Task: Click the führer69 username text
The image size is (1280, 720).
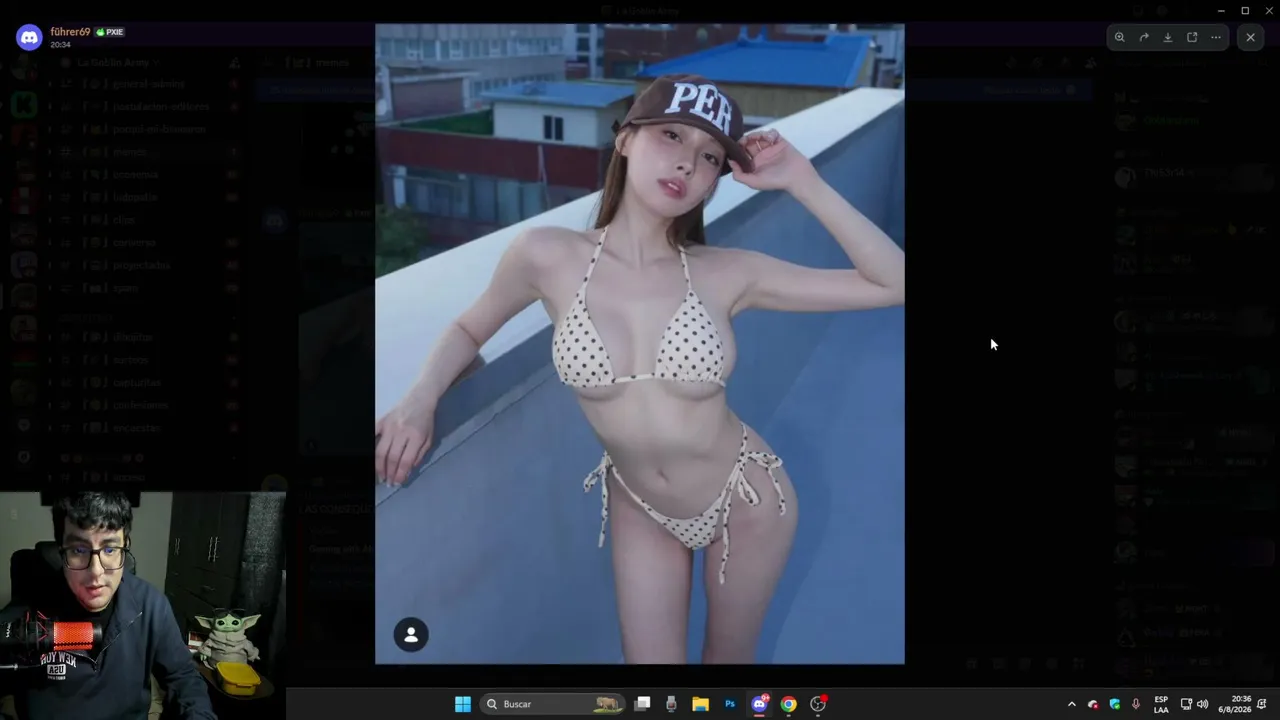Action: (x=70, y=32)
